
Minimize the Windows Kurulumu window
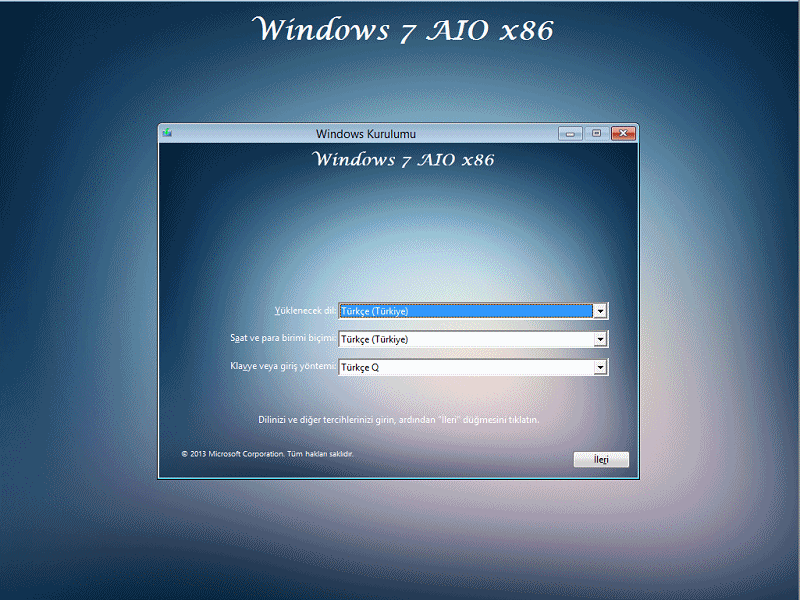tap(570, 134)
